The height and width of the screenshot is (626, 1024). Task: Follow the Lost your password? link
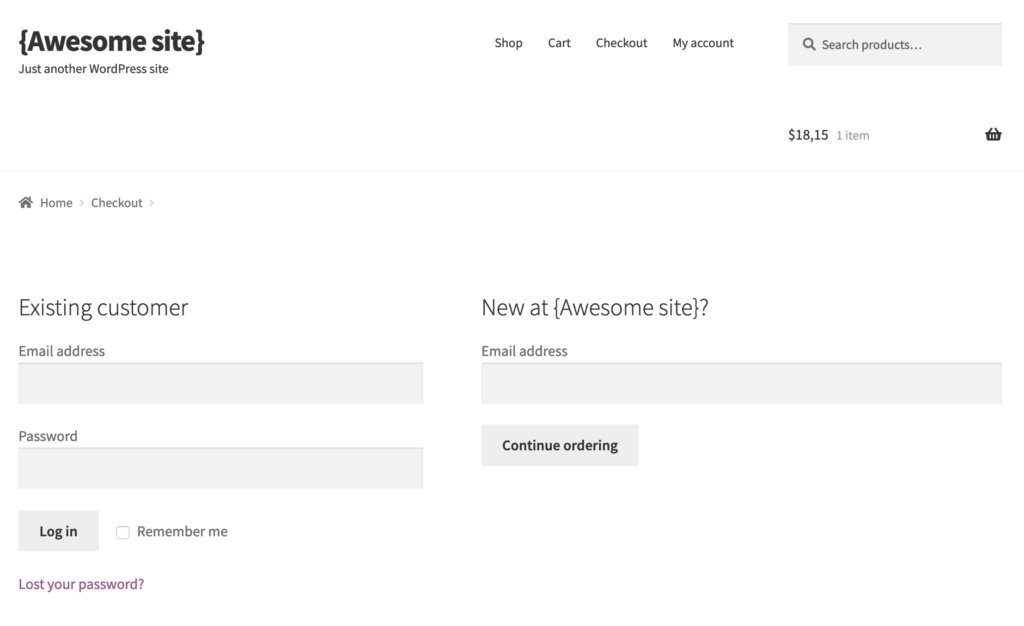click(81, 584)
